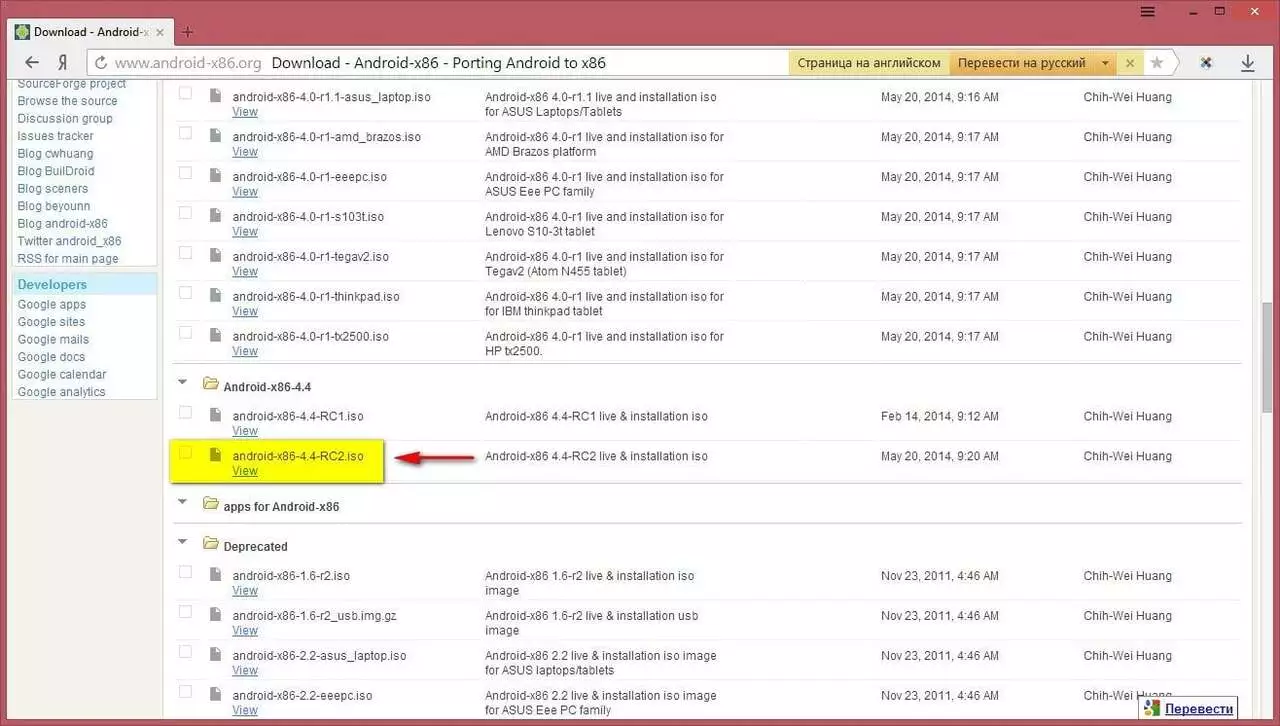Click file icon of android-x86-4.0-r1-tegav2.iso

coord(215,255)
